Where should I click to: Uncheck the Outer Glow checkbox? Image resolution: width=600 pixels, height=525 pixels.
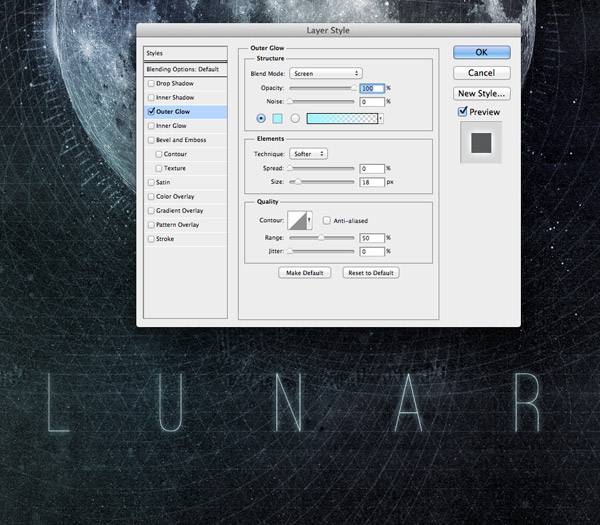click(151, 112)
